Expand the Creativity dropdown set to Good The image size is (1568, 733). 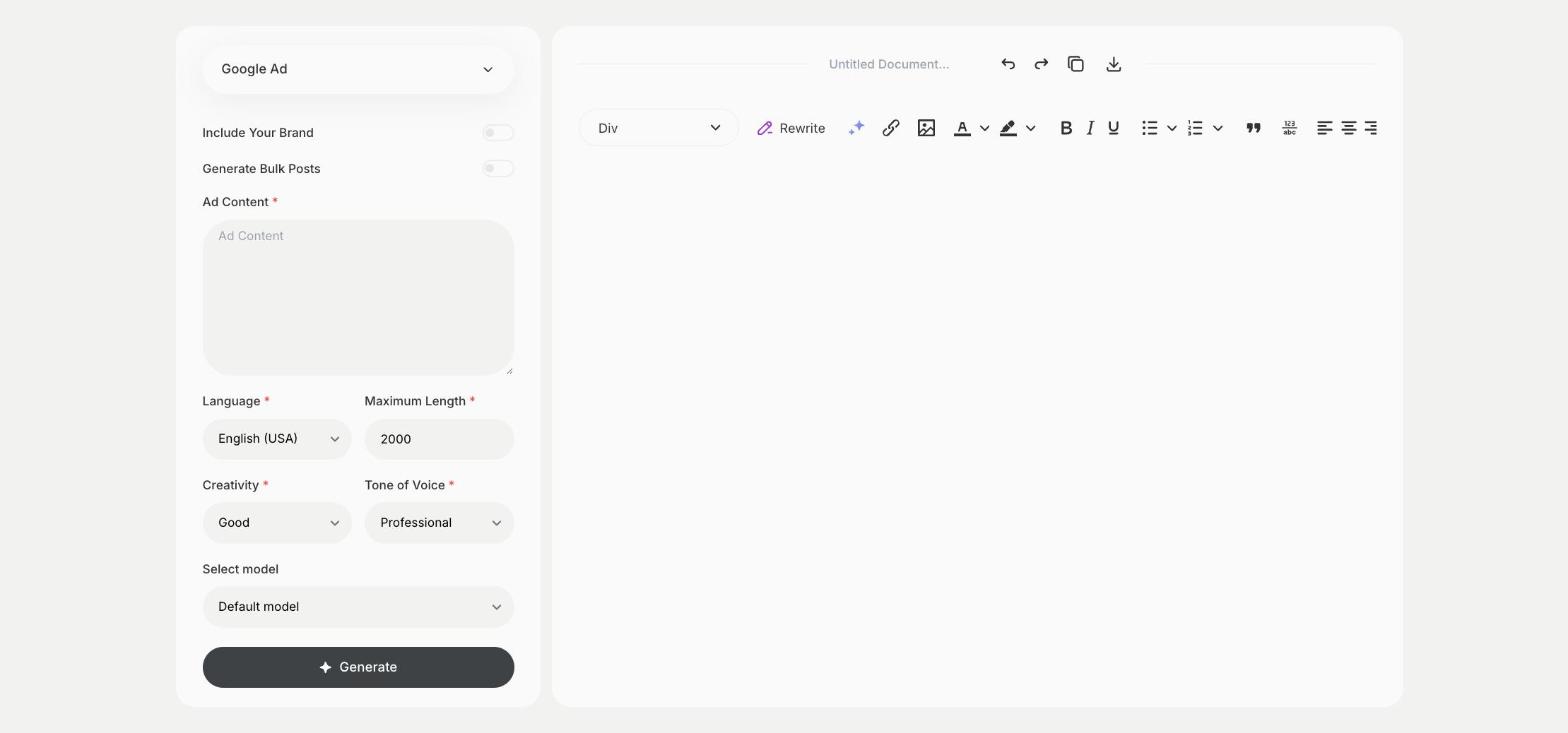tap(277, 523)
